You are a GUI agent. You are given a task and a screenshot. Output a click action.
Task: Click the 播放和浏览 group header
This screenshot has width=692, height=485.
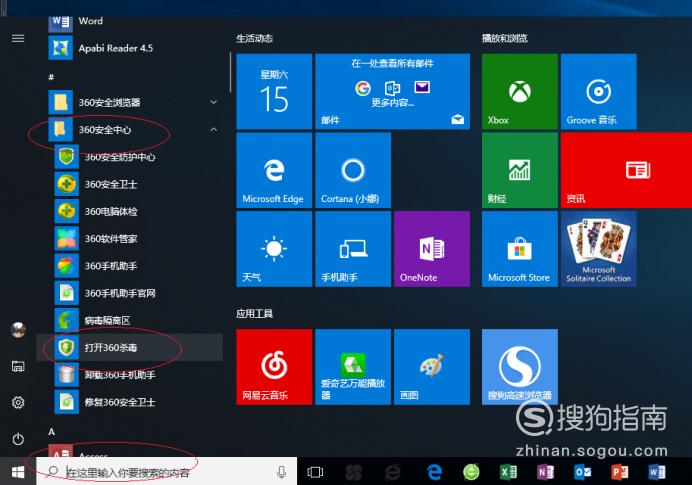click(x=505, y=39)
